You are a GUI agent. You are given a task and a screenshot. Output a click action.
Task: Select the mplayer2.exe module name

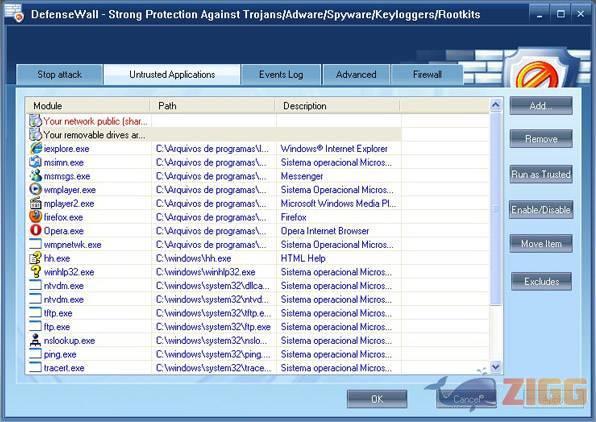click(x=69, y=203)
